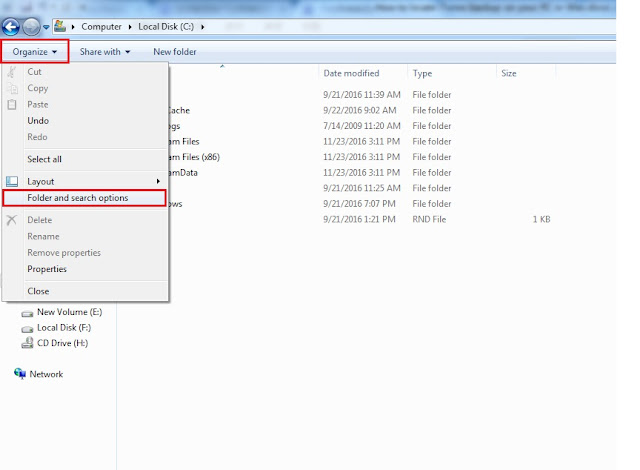Click the Paste clipboard icon
640x470 pixels.
click(12, 104)
